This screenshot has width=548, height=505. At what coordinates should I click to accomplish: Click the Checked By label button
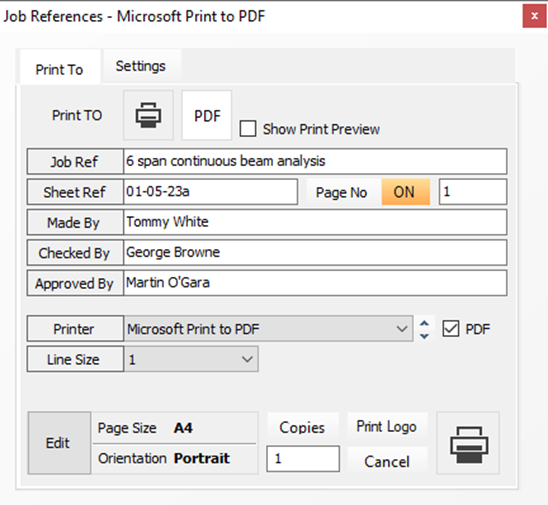coord(75,253)
